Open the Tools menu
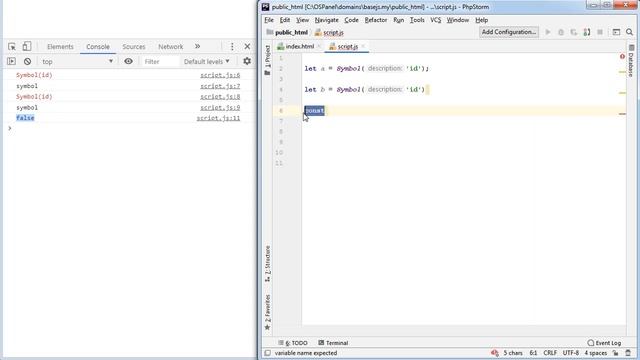 [x=417, y=20]
